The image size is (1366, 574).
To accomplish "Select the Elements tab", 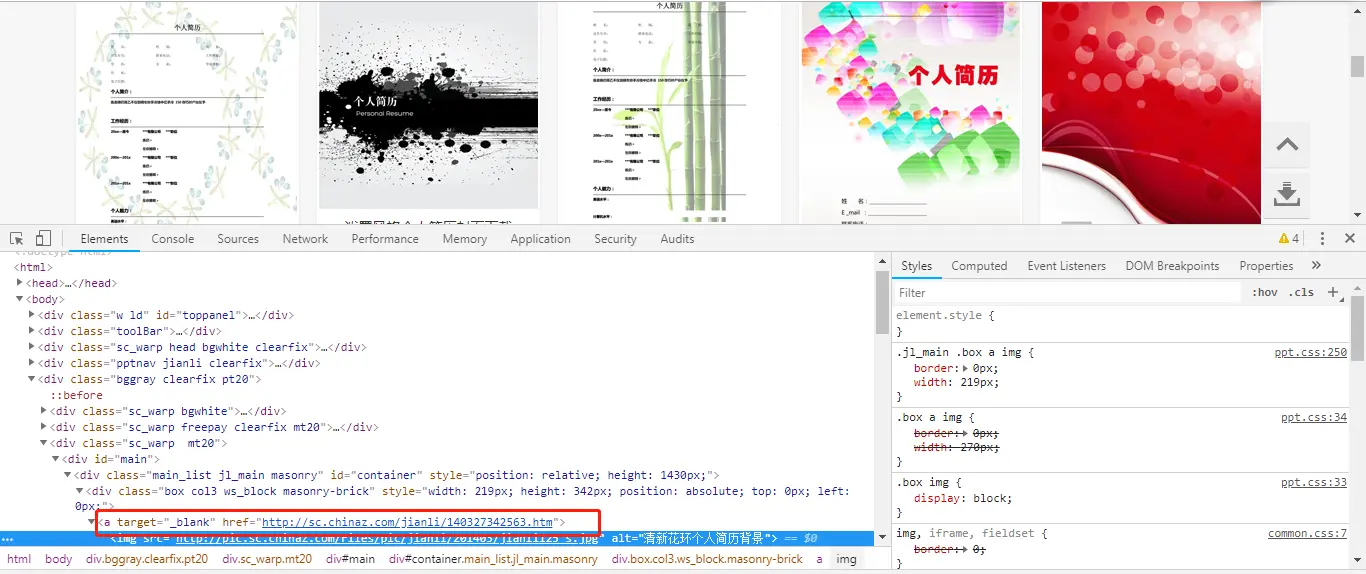I will [104, 239].
